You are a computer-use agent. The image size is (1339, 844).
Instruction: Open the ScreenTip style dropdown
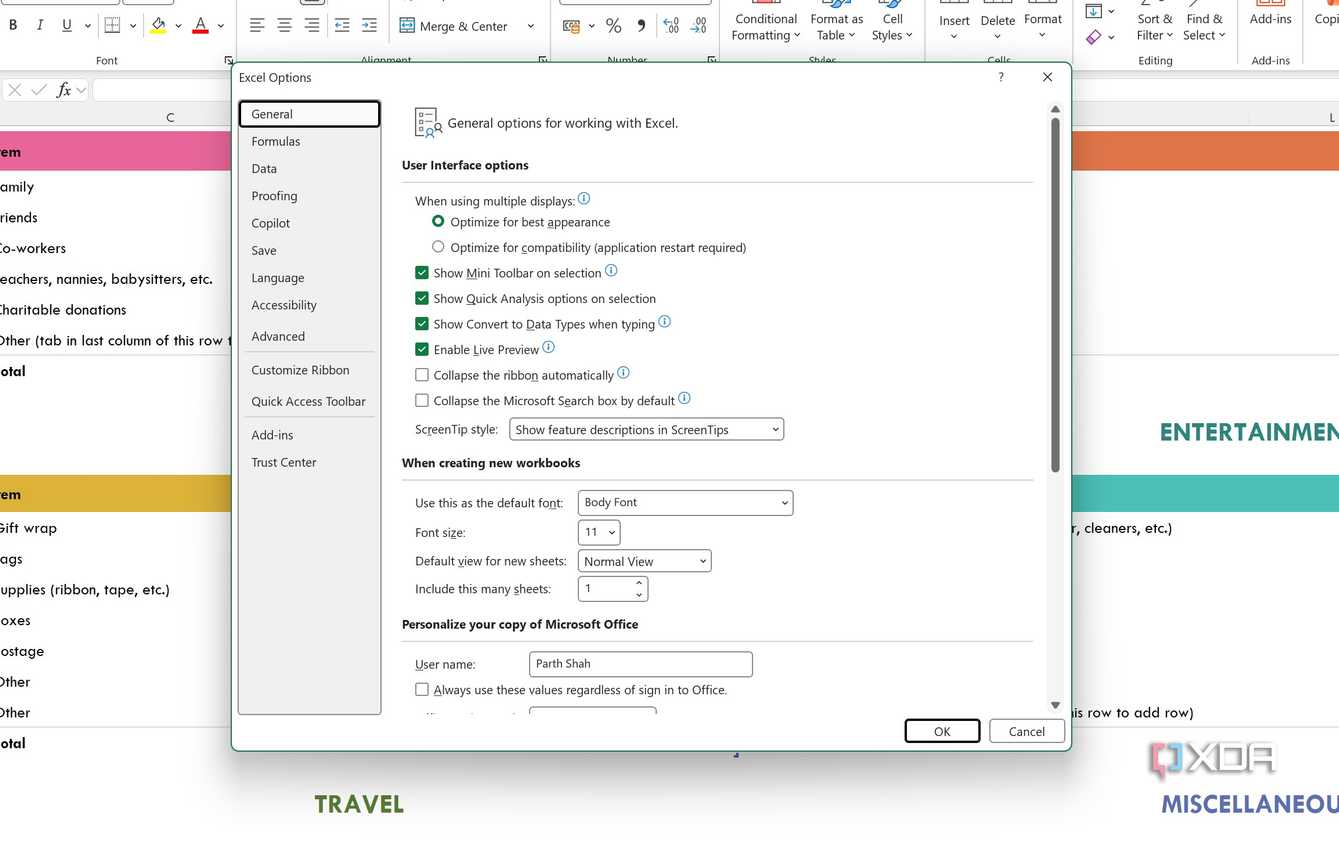pos(647,430)
